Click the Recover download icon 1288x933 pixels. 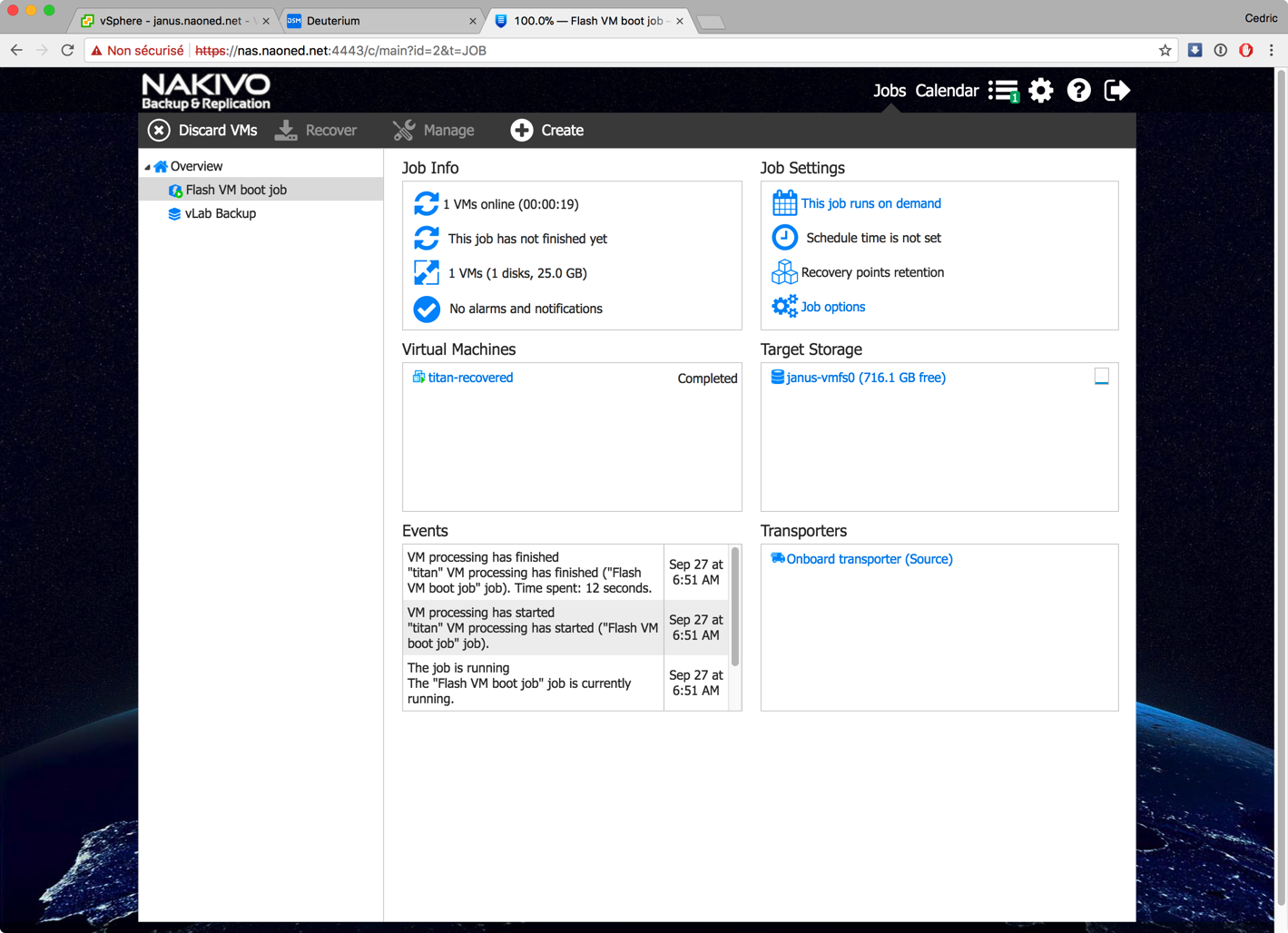pyautogui.click(x=286, y=131)
